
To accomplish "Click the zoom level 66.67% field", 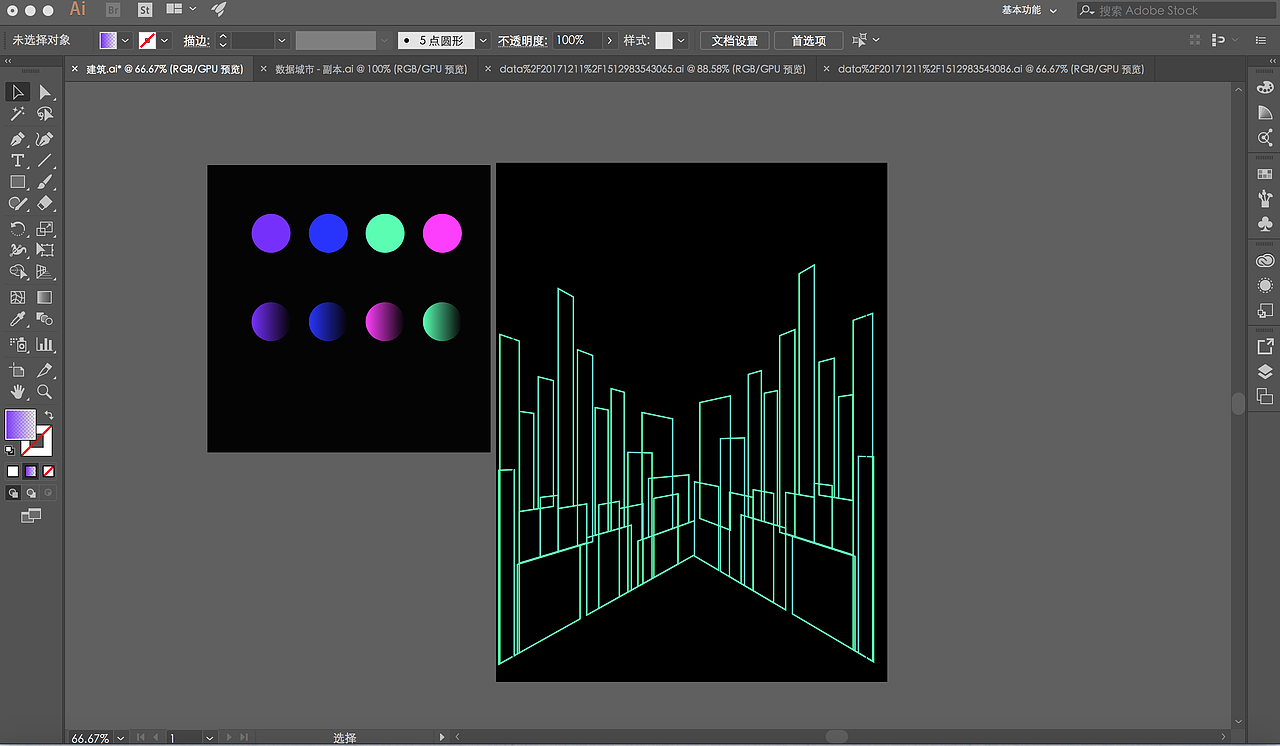I will pos(90,738).
